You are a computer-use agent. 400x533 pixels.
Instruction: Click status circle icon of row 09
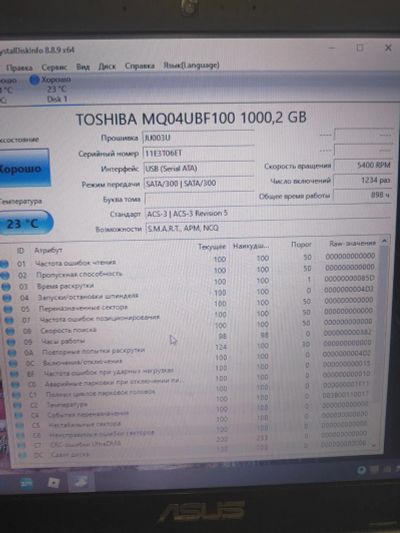tap(12, 342)
